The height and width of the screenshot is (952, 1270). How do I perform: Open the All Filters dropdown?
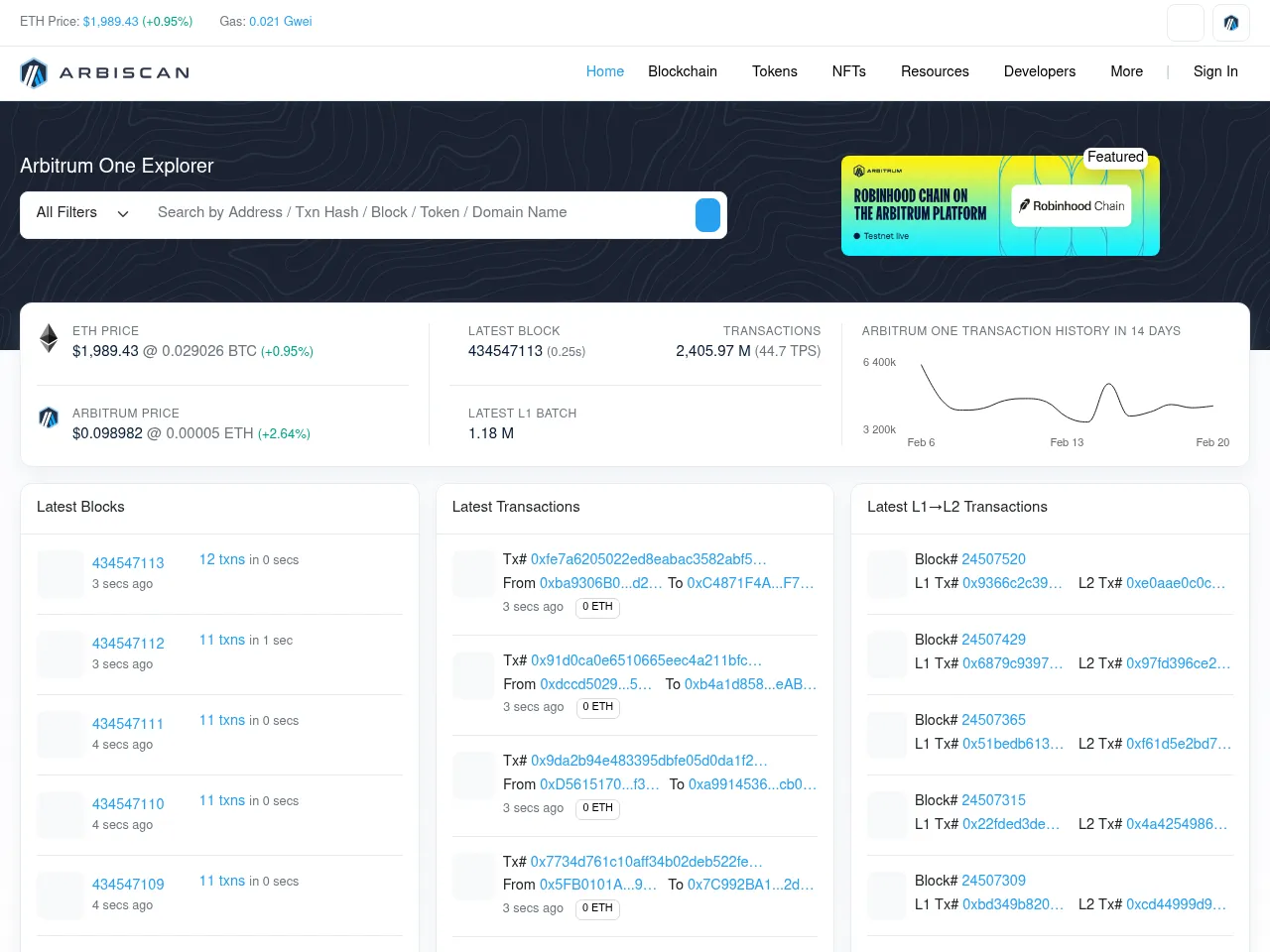tap(81, 213)
